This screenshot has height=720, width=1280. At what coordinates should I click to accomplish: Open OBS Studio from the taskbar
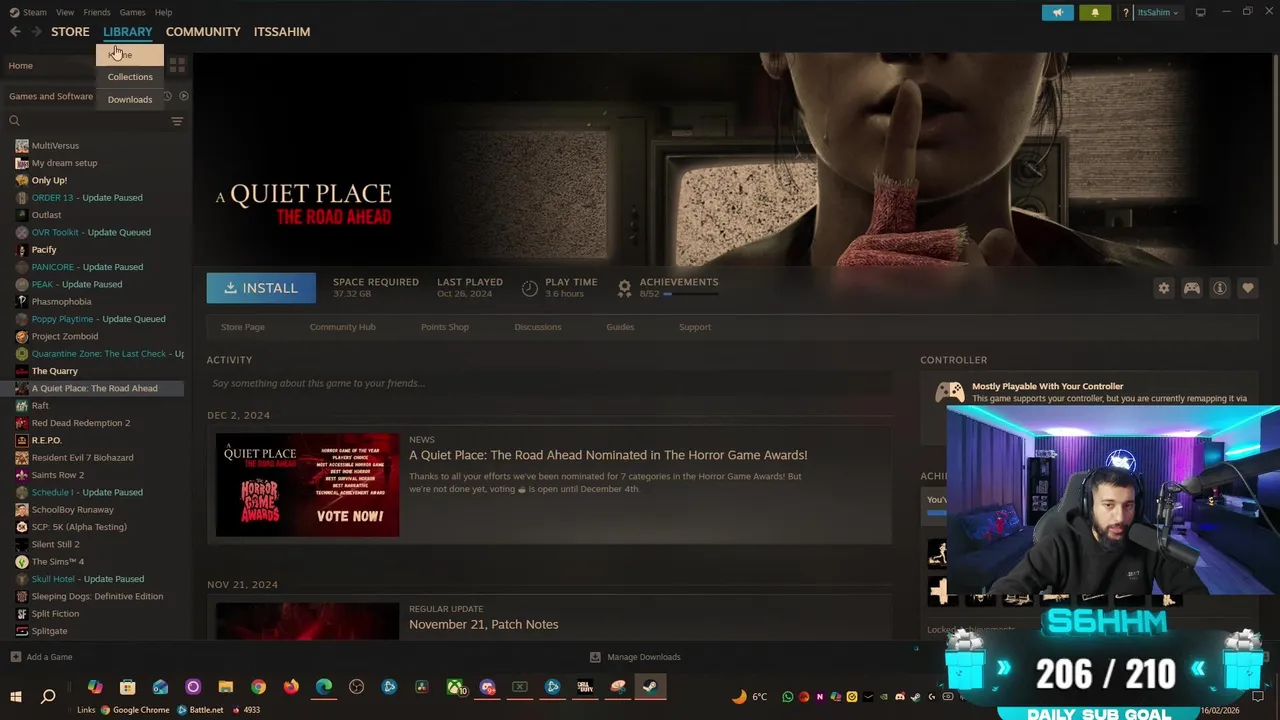tap(356, 687)
